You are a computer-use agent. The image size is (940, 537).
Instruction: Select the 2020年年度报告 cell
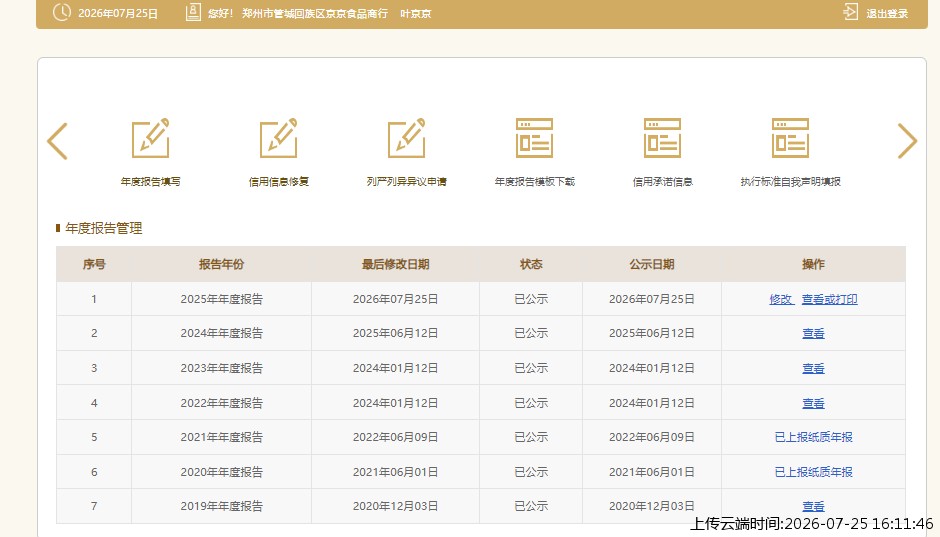click(x=221, y=472)
